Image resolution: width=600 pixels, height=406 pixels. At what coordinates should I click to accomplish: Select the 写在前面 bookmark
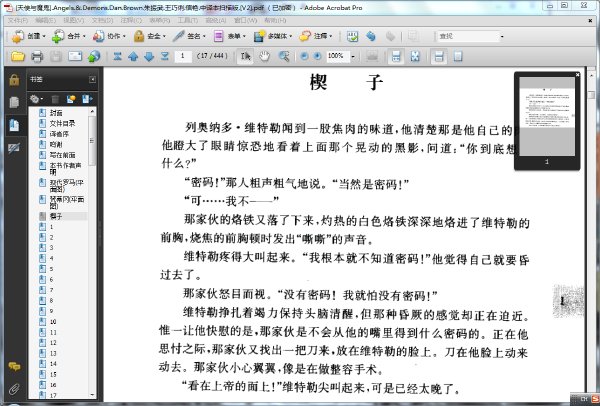tap(62, 155)
